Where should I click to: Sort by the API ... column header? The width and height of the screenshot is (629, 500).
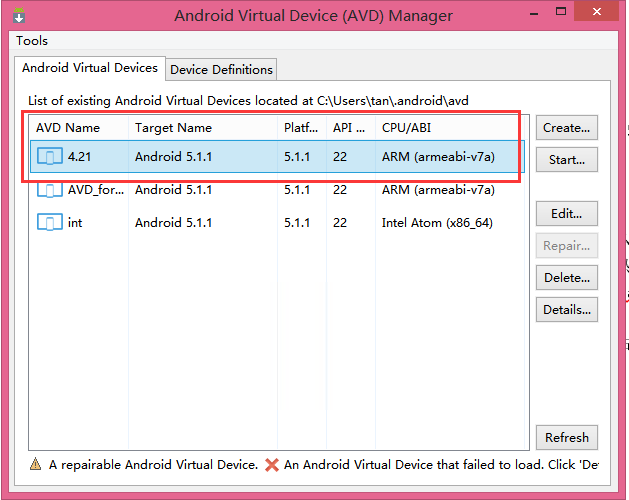coord(351,128)
